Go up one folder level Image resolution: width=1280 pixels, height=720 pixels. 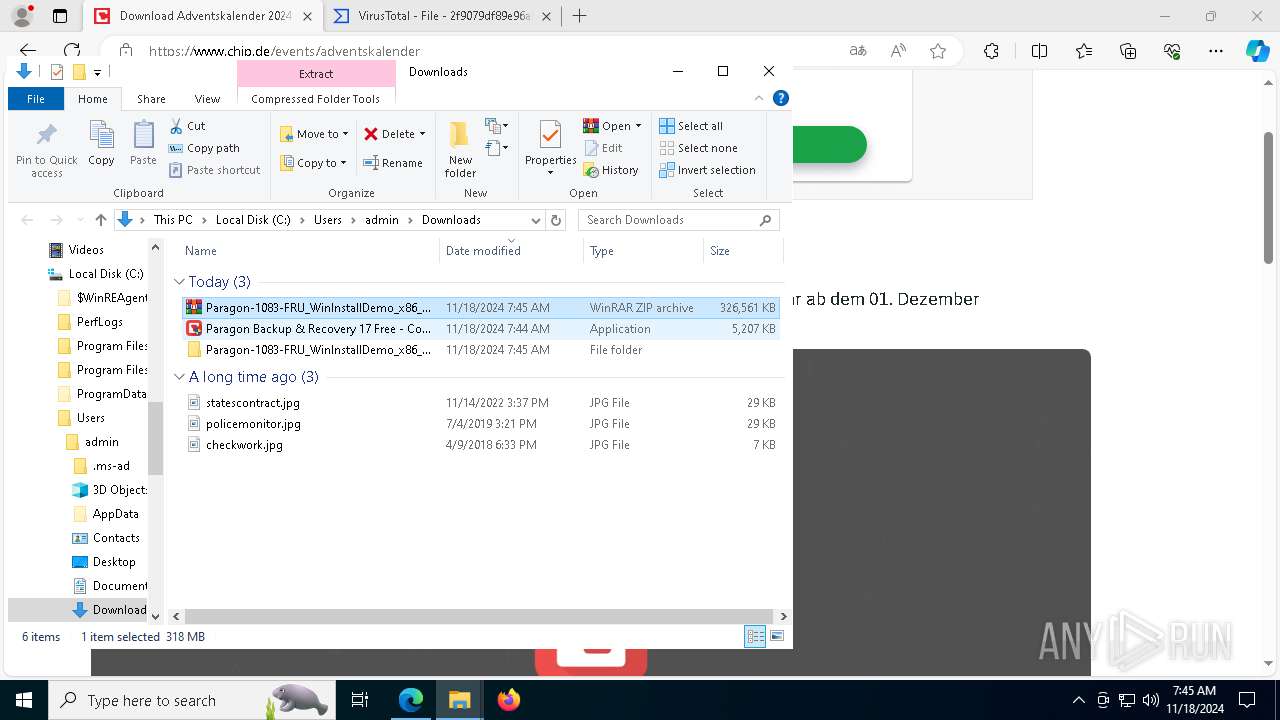click(x=100, y=220)
